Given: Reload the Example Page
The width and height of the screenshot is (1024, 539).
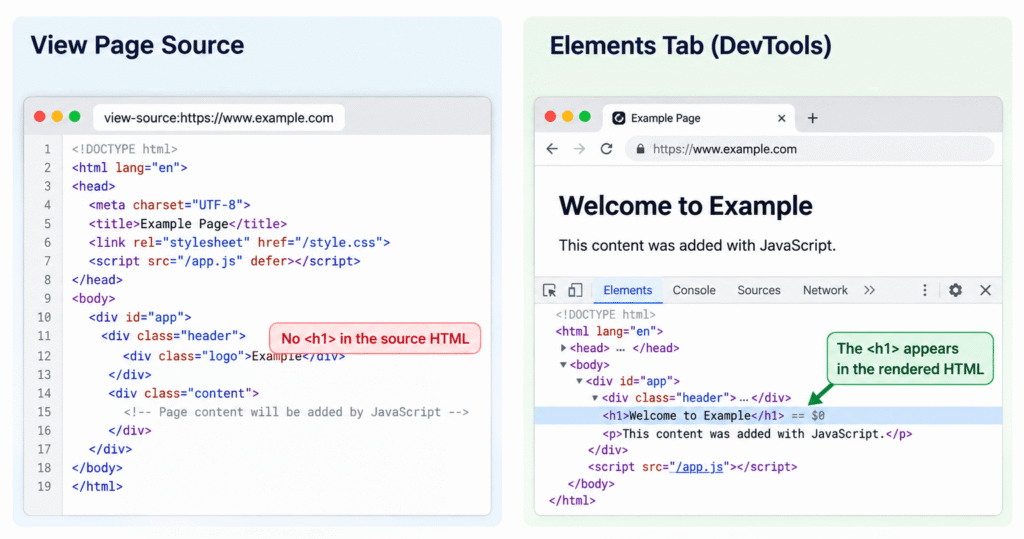Looking at the screenshot, I should tap(607, 149).
